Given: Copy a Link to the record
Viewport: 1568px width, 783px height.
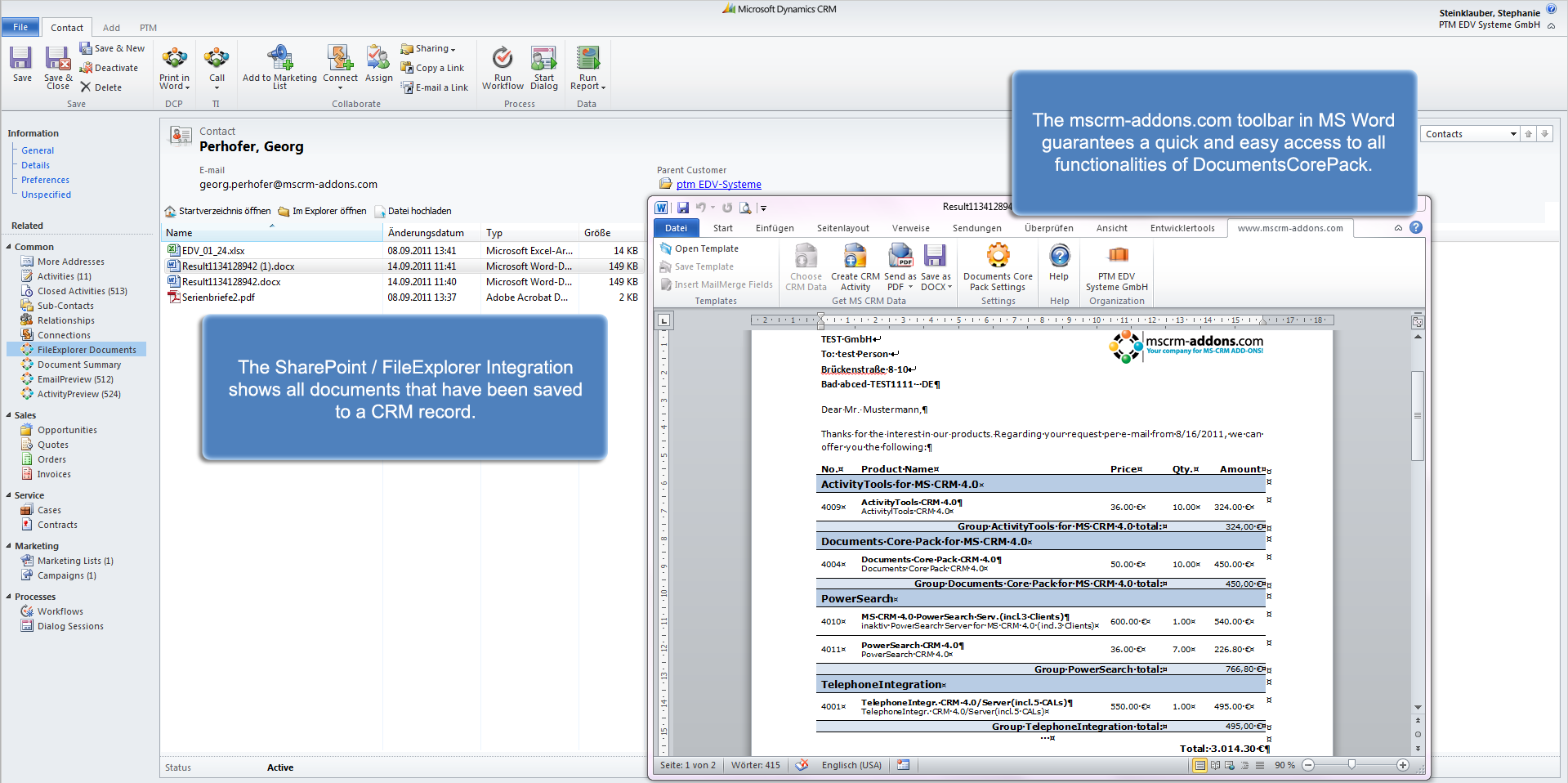Looking at the screenshot, I should coord(432,68).
